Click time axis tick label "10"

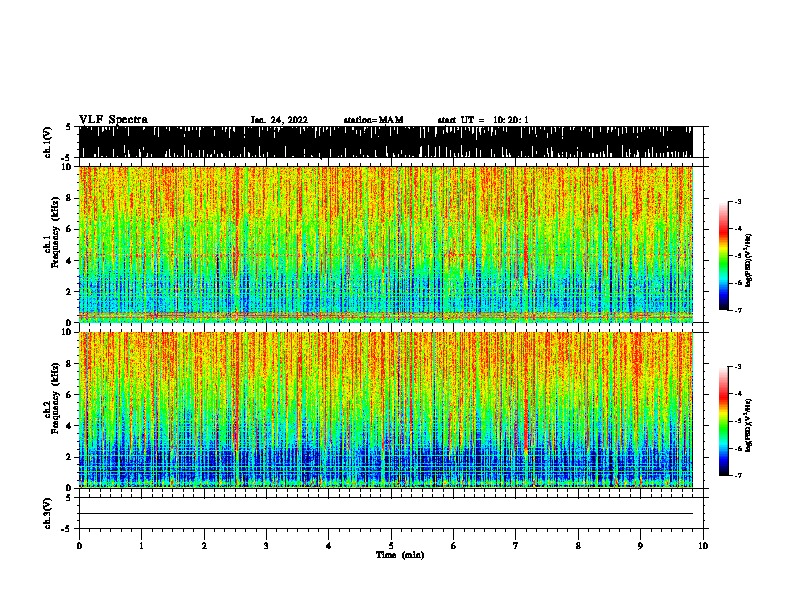pyautogui.click(x=703, y=546)
